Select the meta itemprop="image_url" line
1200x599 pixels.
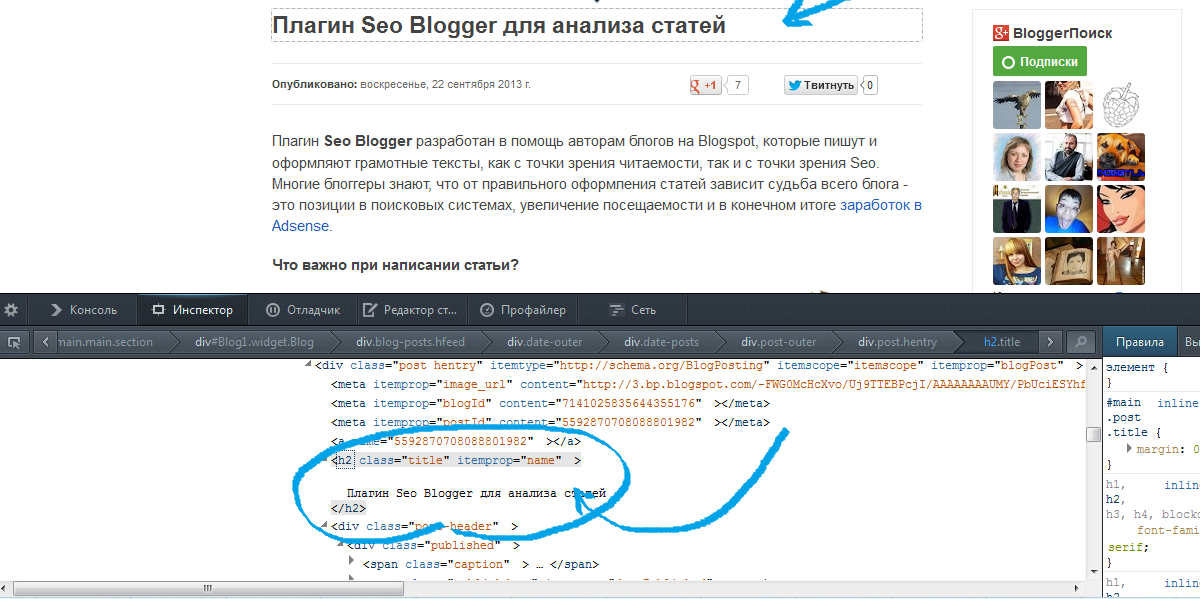click(x=707, y=384)
